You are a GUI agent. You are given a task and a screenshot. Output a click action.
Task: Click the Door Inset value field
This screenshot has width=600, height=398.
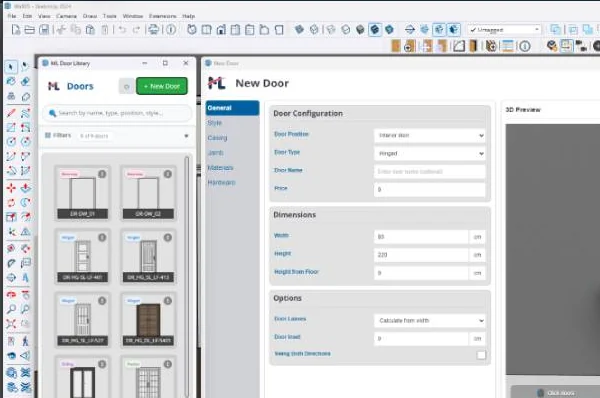tap(421, 338)
